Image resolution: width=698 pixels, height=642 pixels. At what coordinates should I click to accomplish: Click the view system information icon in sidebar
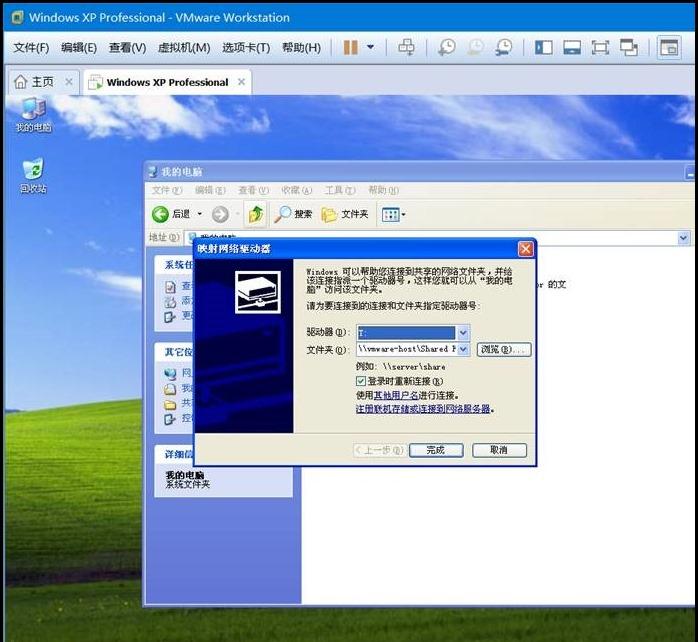click(170, 287)
